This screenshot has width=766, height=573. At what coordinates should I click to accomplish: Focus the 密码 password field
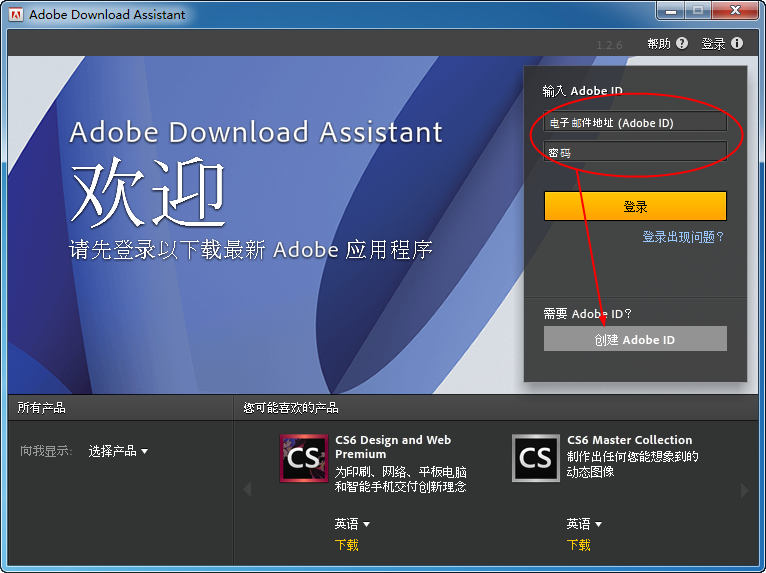tap(635, 152)
